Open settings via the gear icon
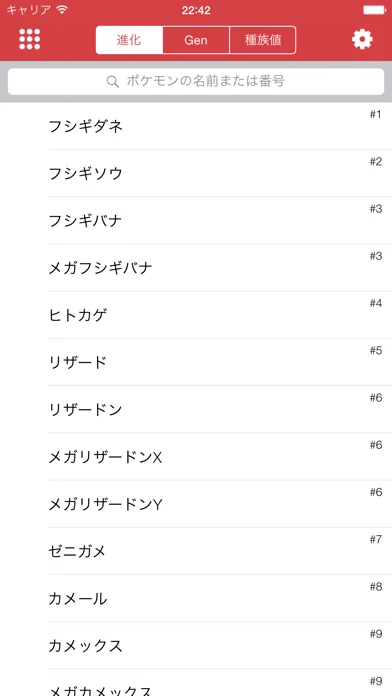This screenshot has height=696, width=392. [x=362, y=40]
